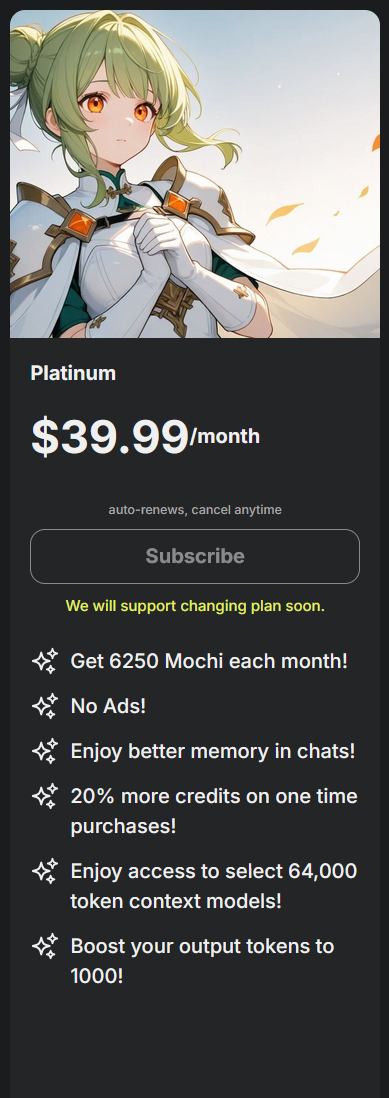Screen dimensions: 389x1098
Task: Click Boost your output tokens to 1000
Action: [x=202, y=961]
